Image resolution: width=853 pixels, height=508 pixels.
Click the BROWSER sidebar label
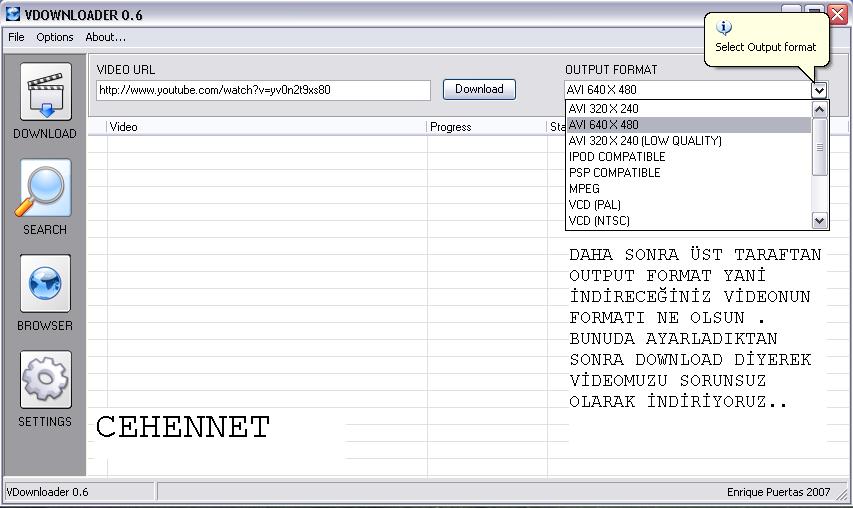click(45, 326)
